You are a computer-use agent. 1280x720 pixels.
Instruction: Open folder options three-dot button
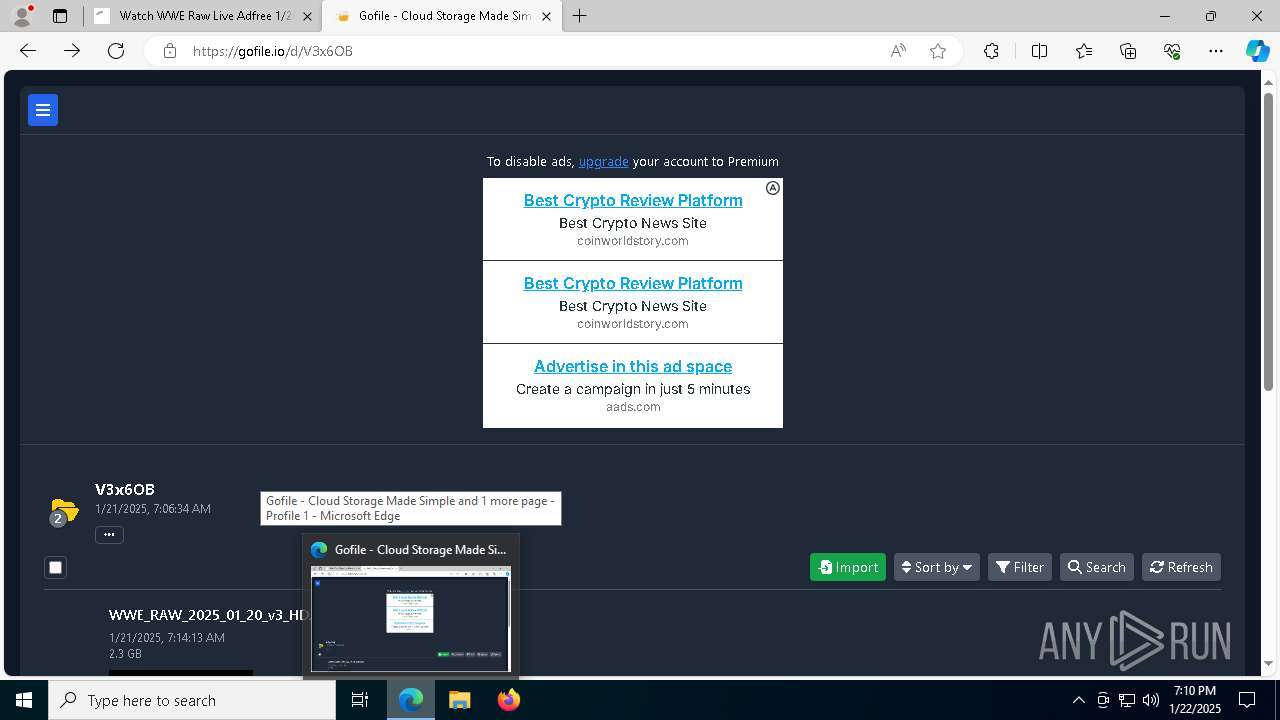(109, 534)
